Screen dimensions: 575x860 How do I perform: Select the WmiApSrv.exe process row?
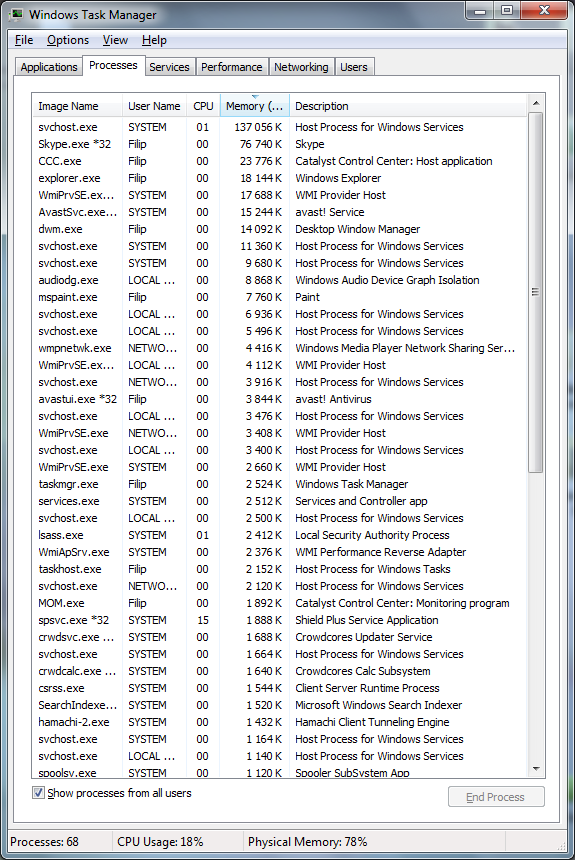click(280, 552)
